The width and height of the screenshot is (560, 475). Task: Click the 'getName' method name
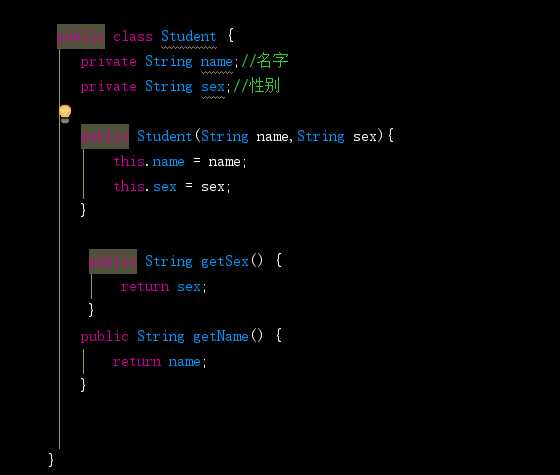[x=220, y=337]
